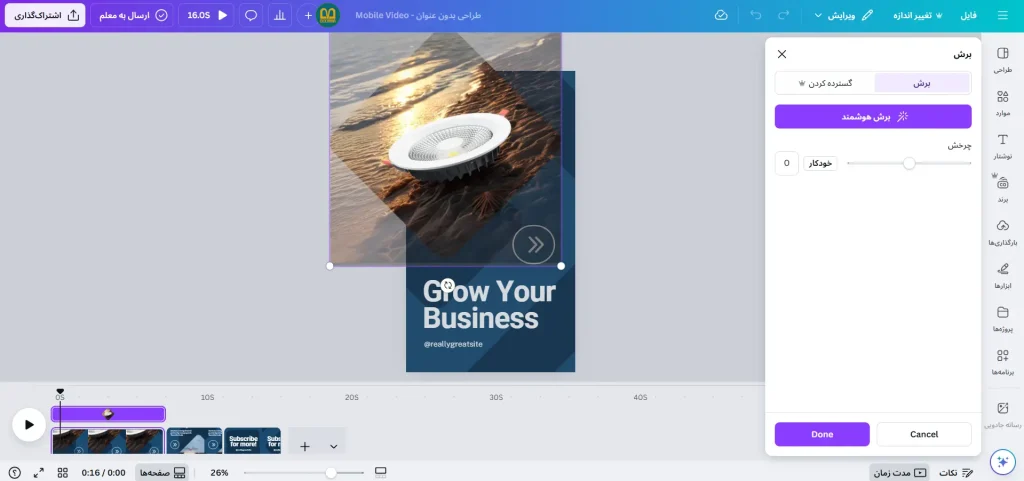Click the Grow Your Business heading
Image resolution: width=1024 pixels, height=481 pixels.
point(489,305)
